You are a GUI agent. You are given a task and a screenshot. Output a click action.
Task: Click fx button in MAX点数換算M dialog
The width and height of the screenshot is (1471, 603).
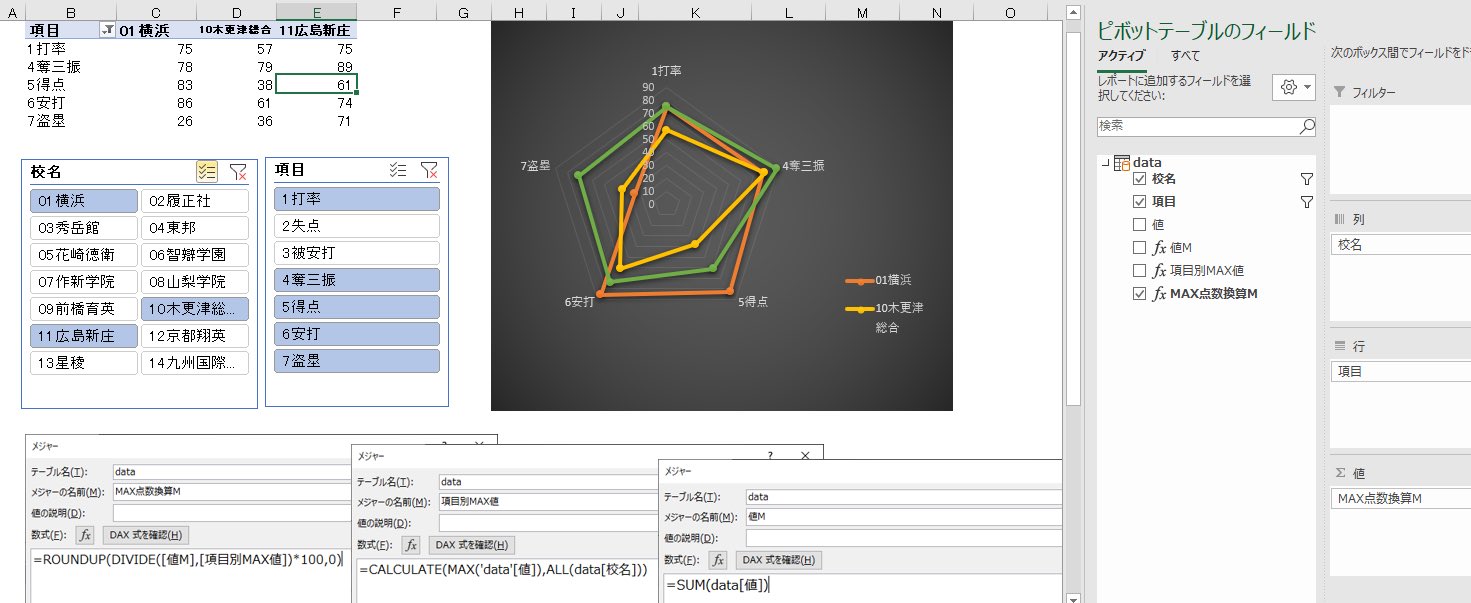click(86, 535)
